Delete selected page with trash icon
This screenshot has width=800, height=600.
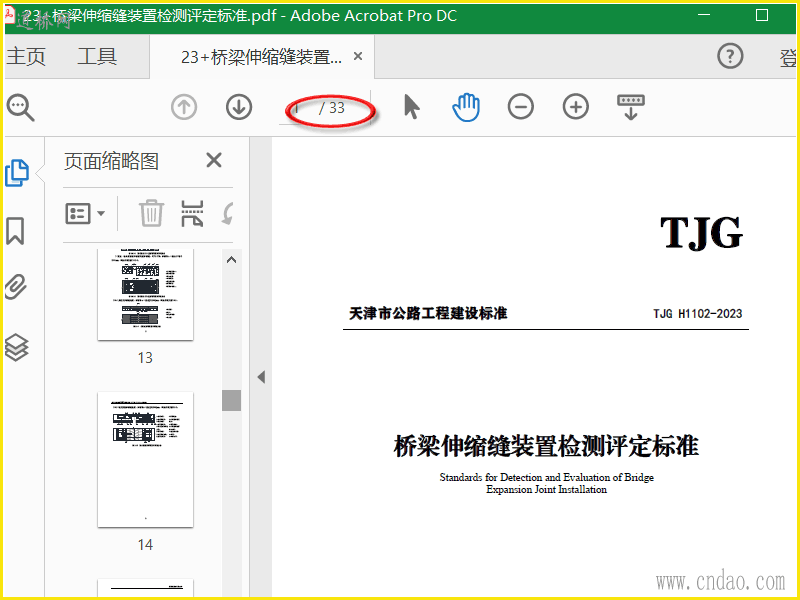click(152, 213)
